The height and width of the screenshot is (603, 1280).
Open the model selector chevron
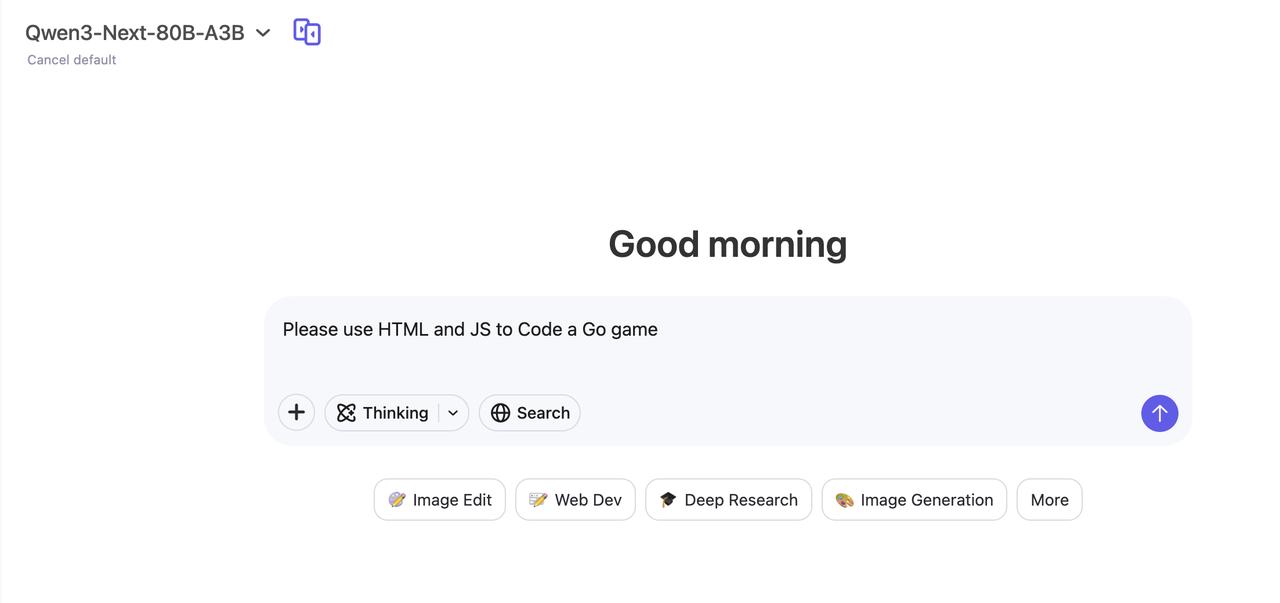(263, 33)
